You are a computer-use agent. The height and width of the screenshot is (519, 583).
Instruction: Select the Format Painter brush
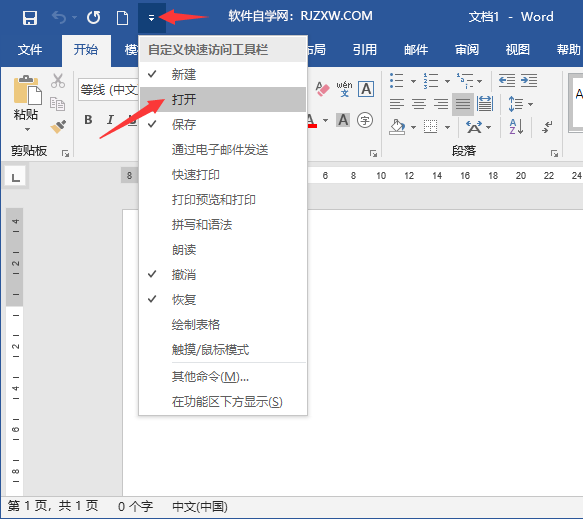[58, 126]
